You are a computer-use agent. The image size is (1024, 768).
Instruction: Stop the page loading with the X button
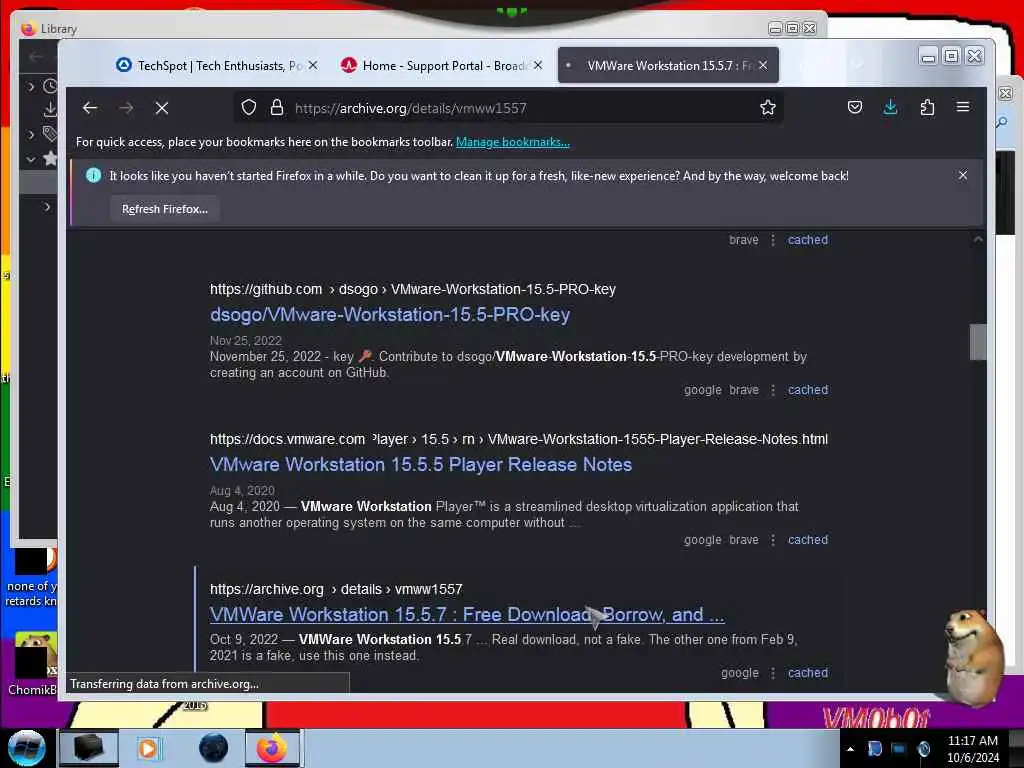click(x=162, y=108)
